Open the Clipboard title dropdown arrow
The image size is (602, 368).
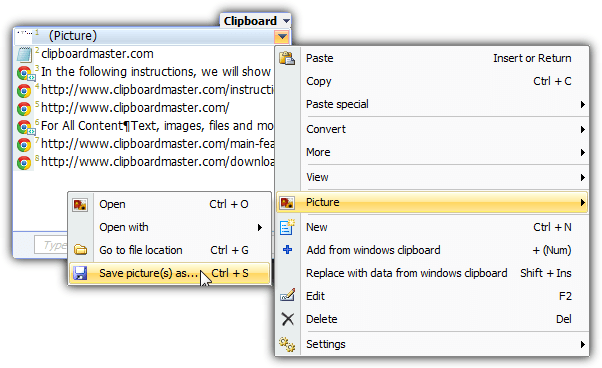(286, 21)
